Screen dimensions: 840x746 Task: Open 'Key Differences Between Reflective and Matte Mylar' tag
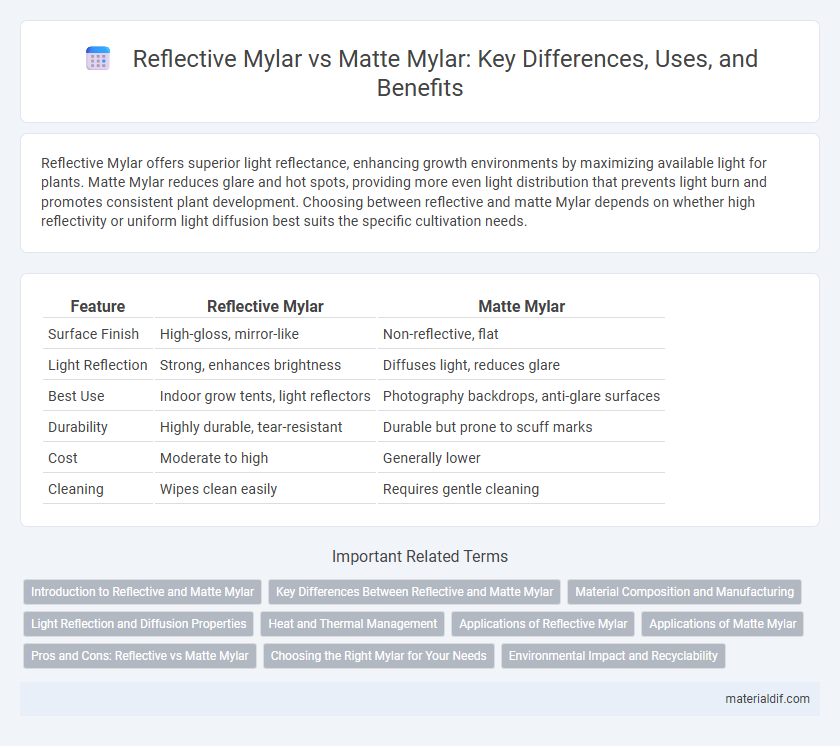(x=415, y=592)
